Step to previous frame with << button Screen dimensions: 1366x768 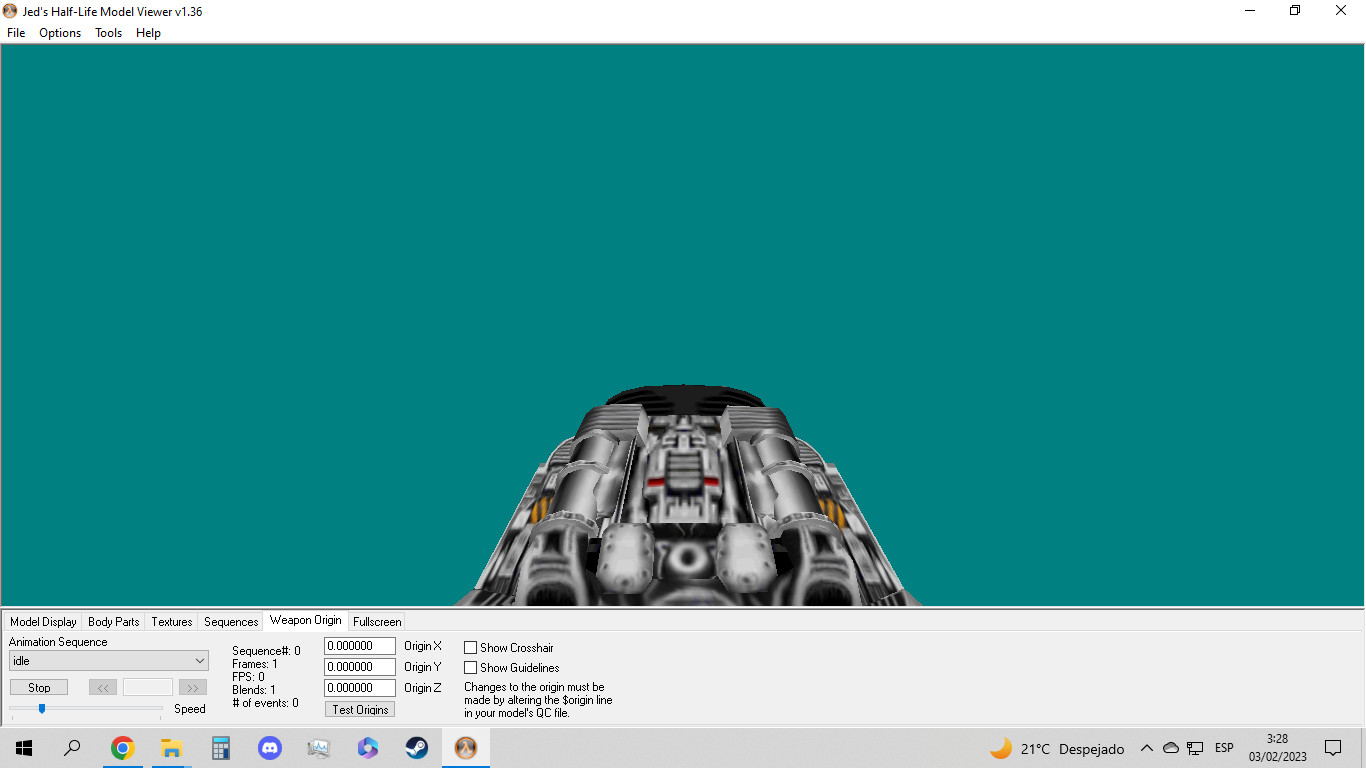(x=103, y=688)
